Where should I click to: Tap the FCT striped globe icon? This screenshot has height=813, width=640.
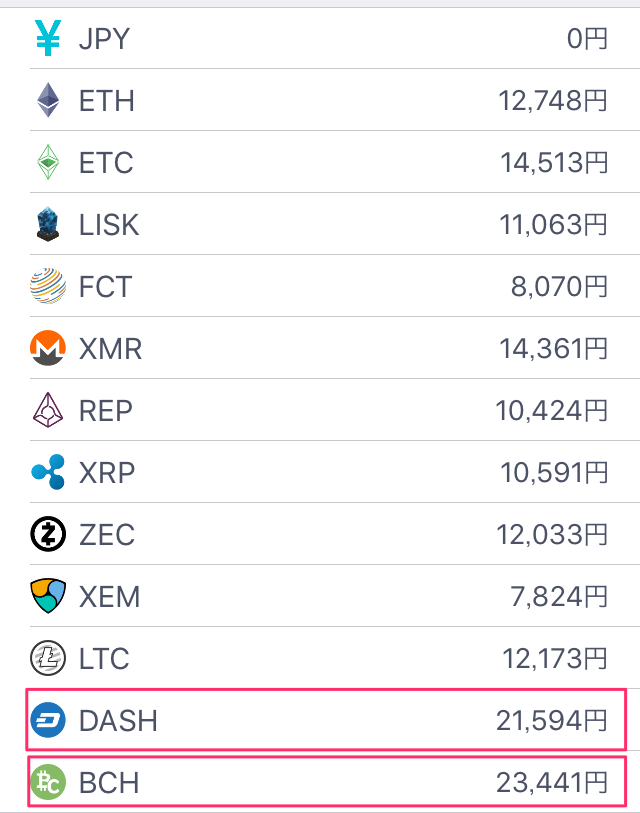tap(48, 286)
